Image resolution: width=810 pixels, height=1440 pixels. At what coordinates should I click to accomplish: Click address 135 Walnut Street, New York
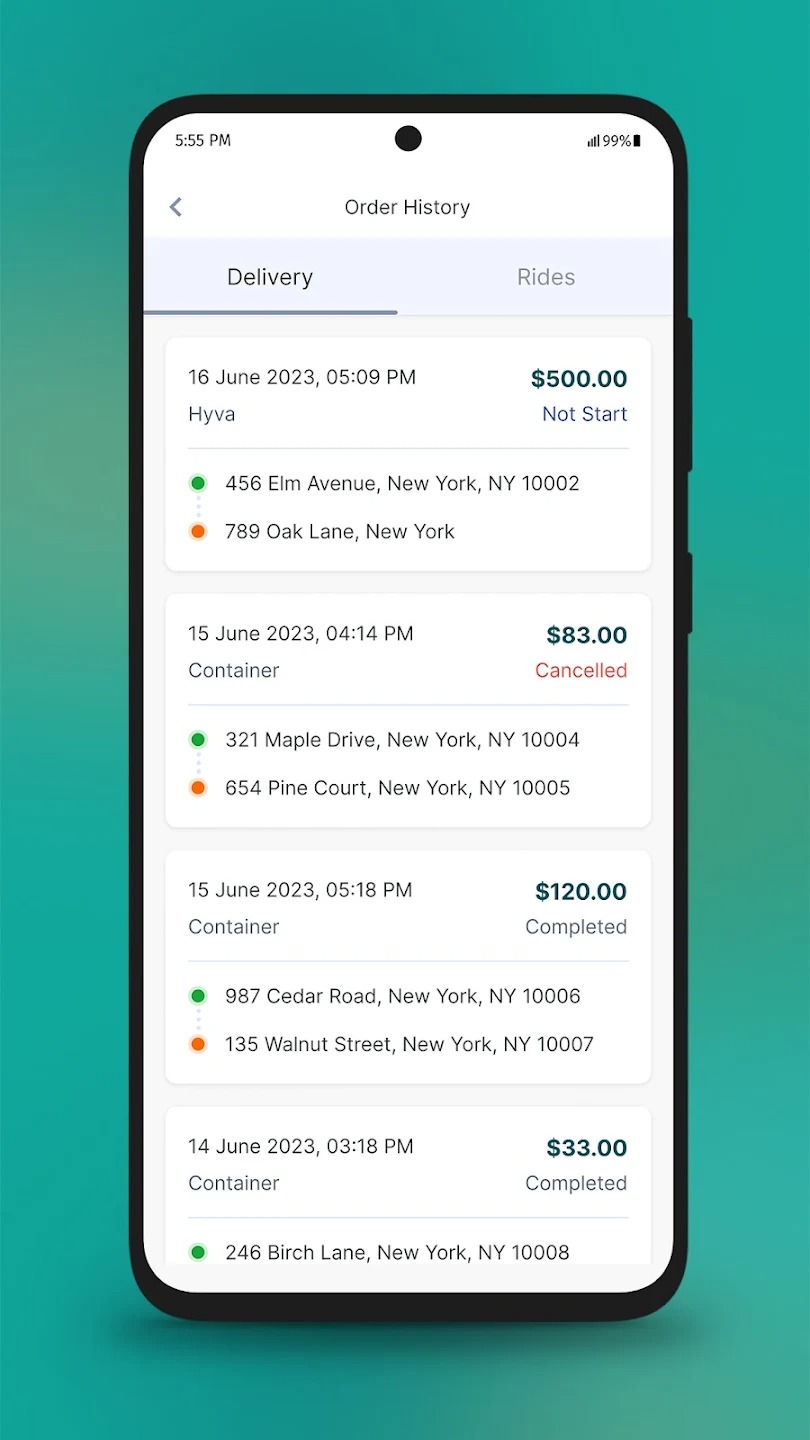pyautogui.click(x=409, y=1044)
